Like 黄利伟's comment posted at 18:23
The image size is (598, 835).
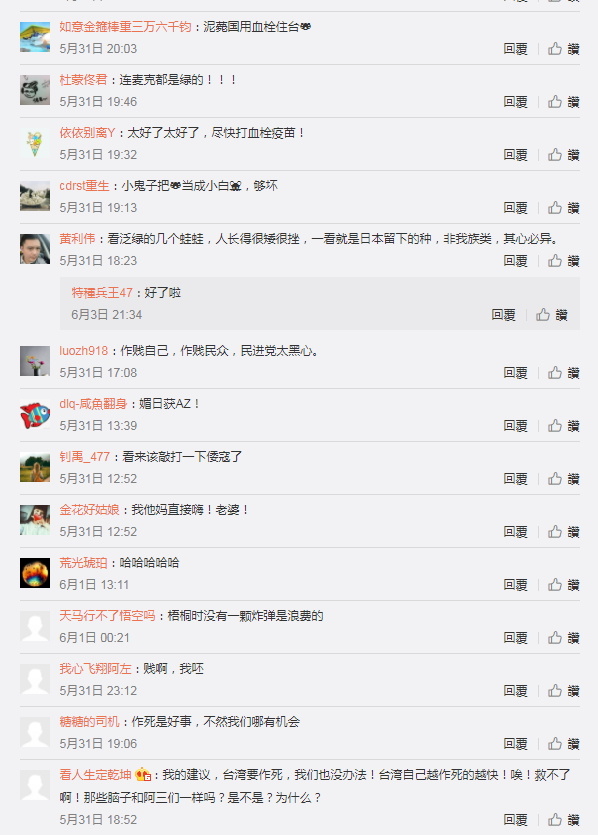(x=563, y=260)
